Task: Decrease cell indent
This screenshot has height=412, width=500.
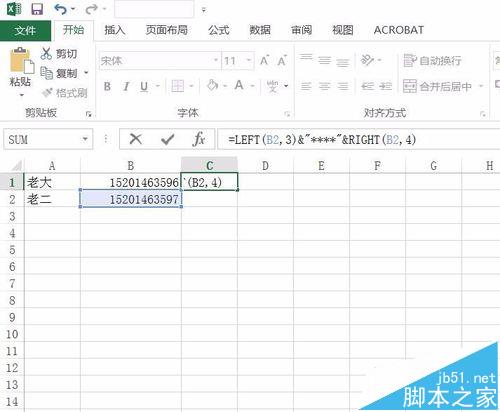Action: (x=368, y=86)
